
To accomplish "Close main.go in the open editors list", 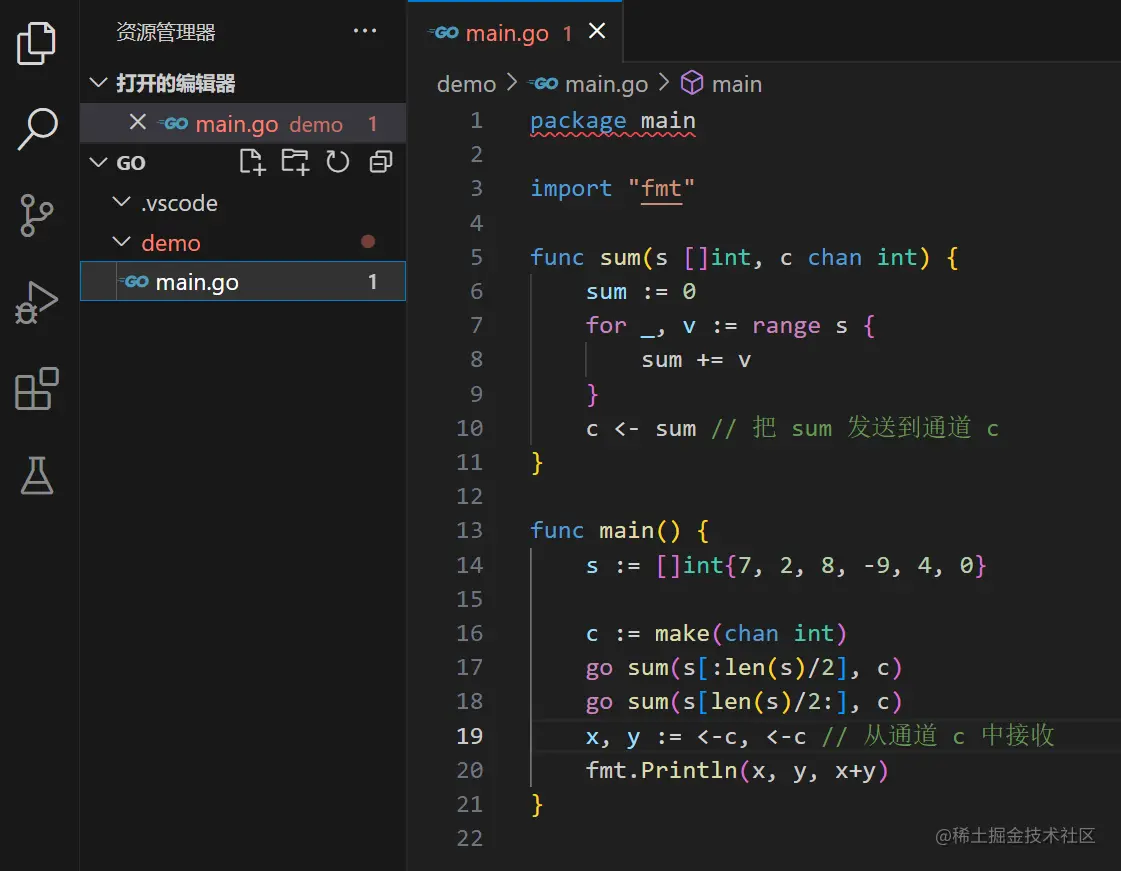I will pyautogui.click(x=138, y=122).
